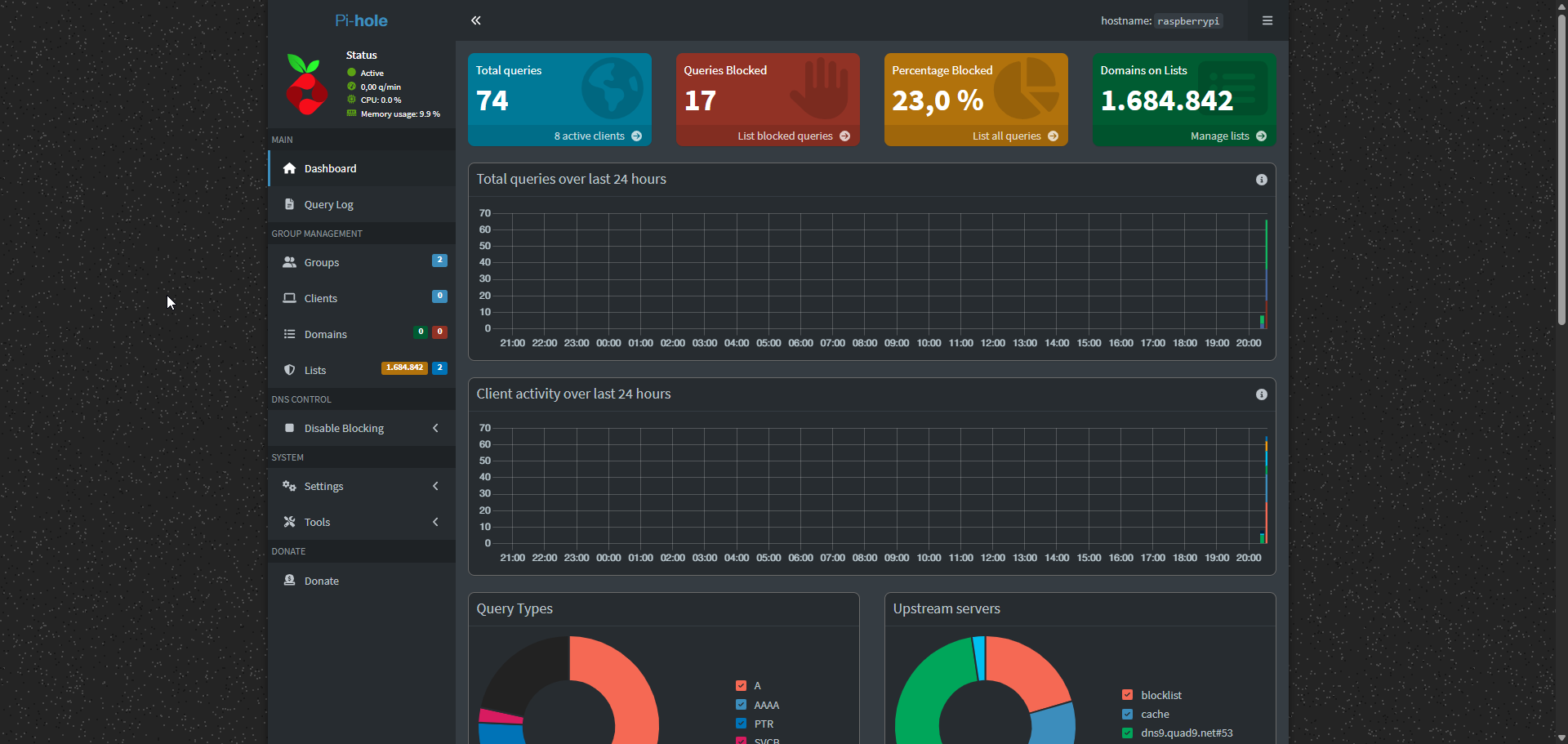Click arrow icon beside List blocked queries

844,136
